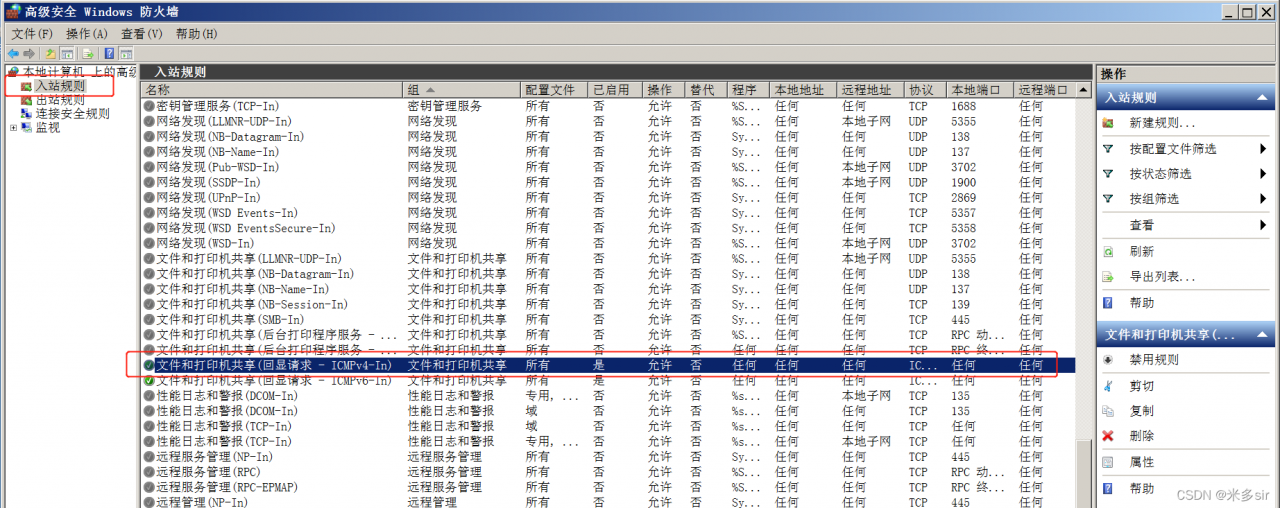1280x508 pixels.
Task: Collapse the 入站规则 actions section header
Action: point(1186,98)
